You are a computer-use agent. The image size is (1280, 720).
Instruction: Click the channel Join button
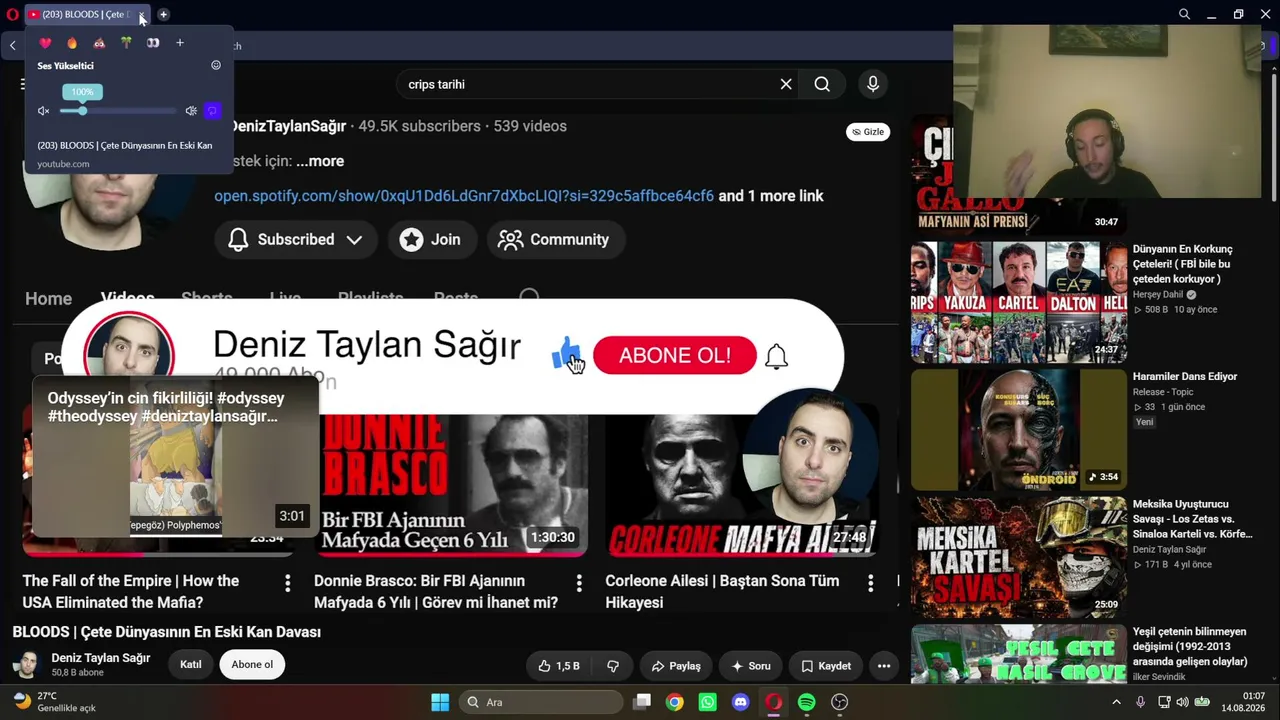[x=431, y=240]
